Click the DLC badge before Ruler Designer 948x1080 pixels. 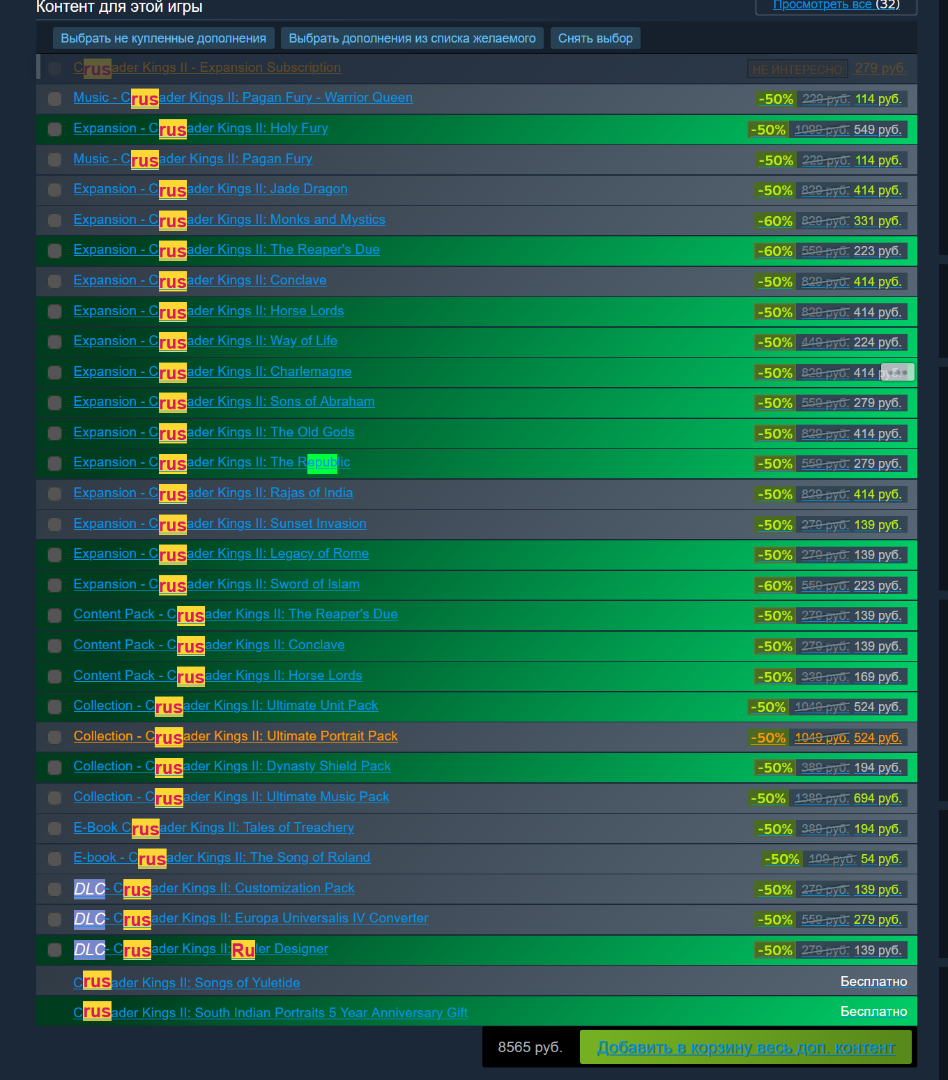(90, 949)
